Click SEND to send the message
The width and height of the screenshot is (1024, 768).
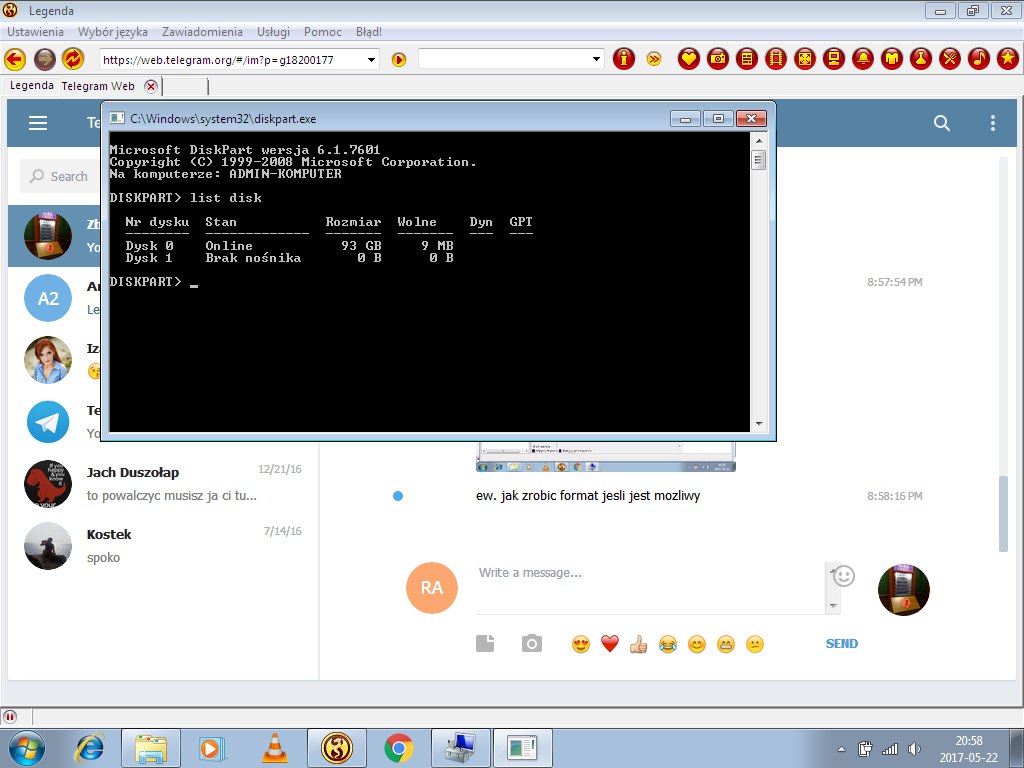pyautogui.click(x=842, y=643)
